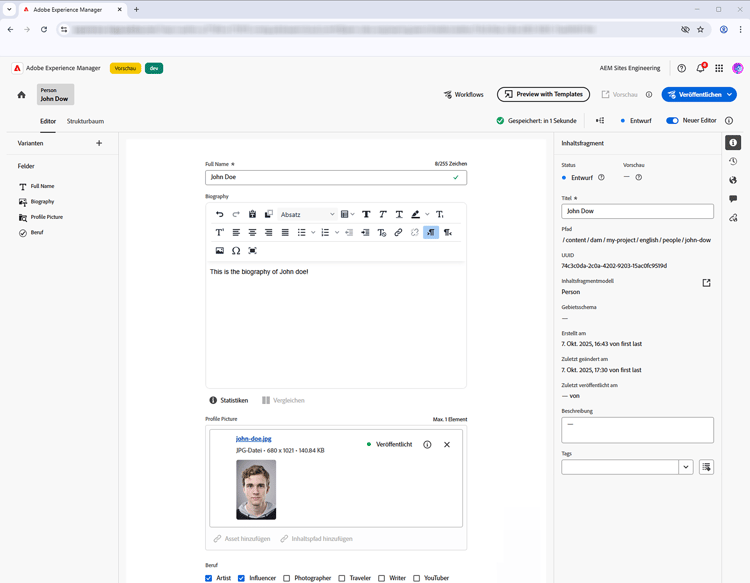Align biography text right
This screenshot has height=583, width=750.
[269, 232]
